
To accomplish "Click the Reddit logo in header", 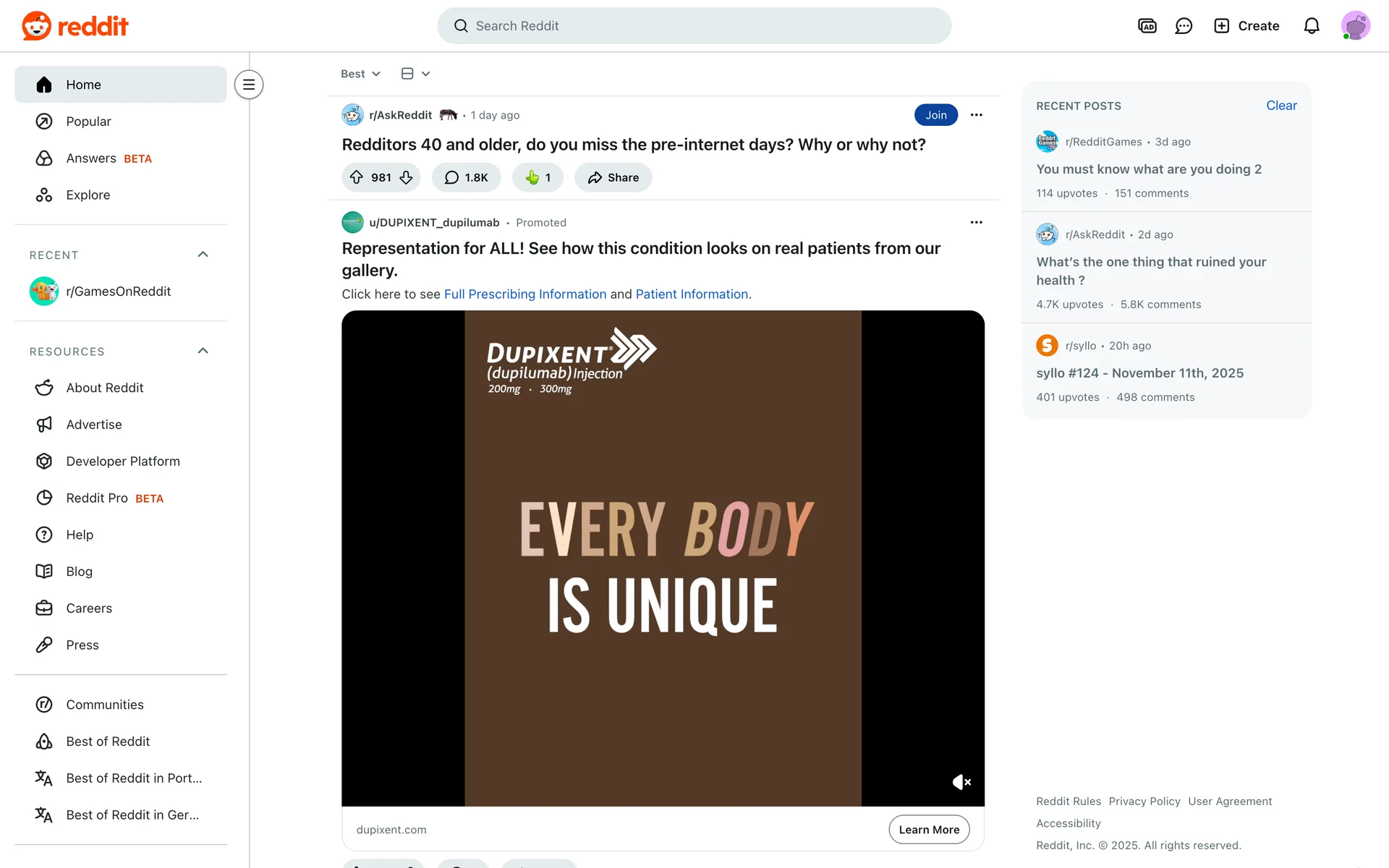I will pyautogui.click(x=75, y=26).
